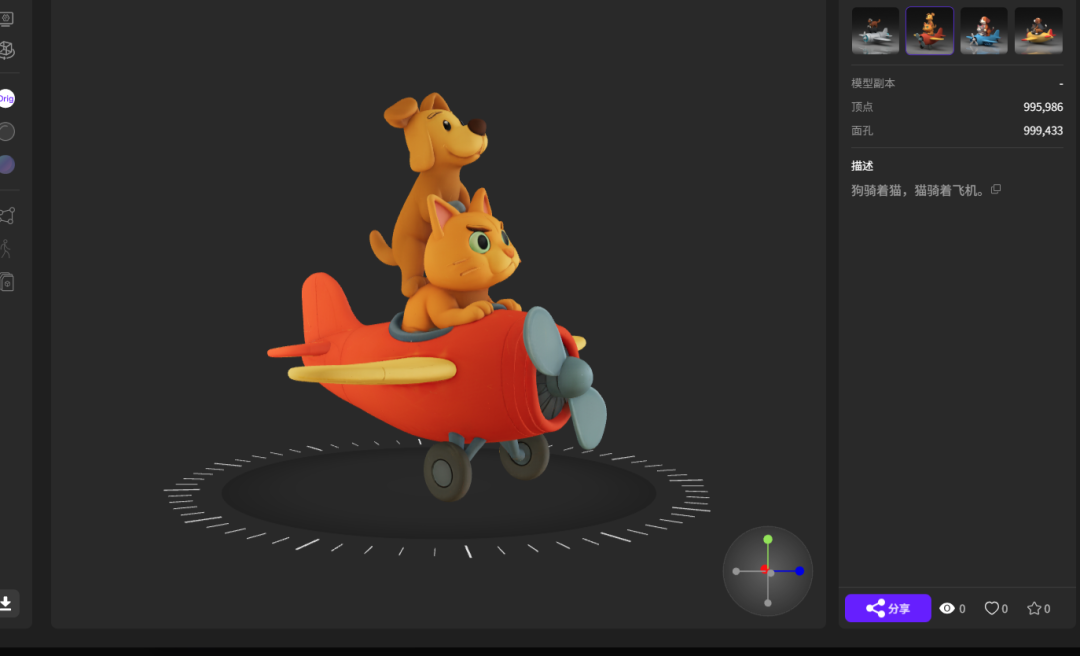
Task: Click the gray left axis dot on gizmo
Action: click(736, 571)
